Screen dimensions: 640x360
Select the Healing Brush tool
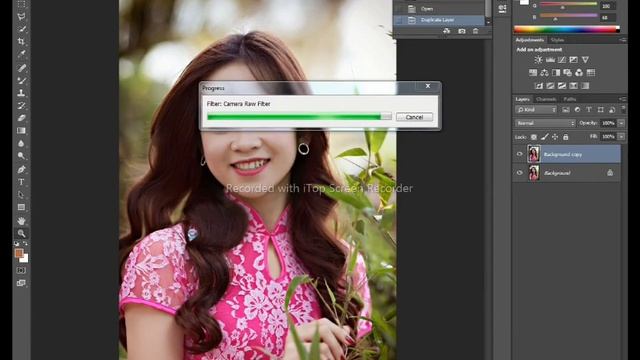[x=21, y=68]
